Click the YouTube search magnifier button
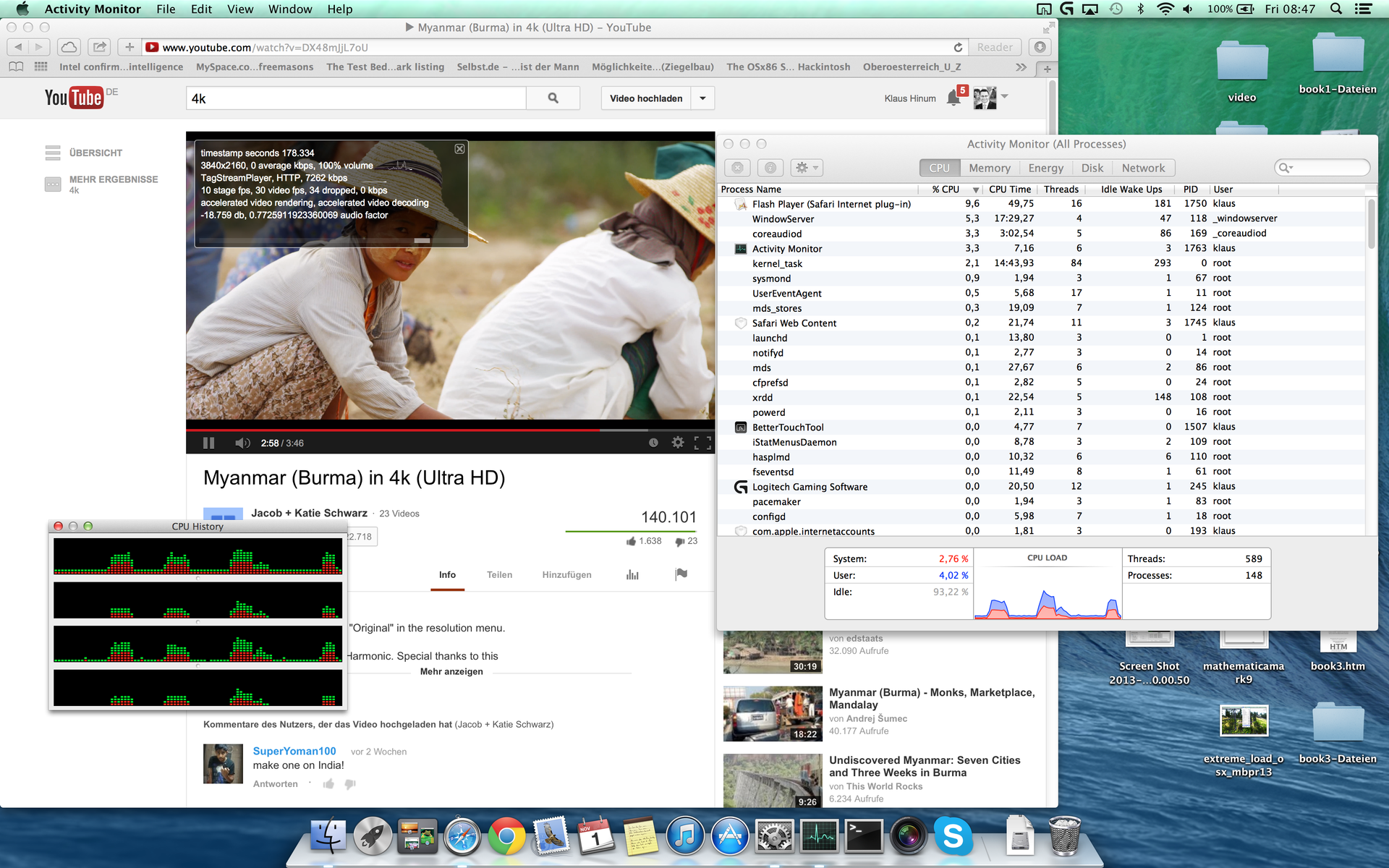Screen dimensions: 1389x868 [x=553, y=98]
